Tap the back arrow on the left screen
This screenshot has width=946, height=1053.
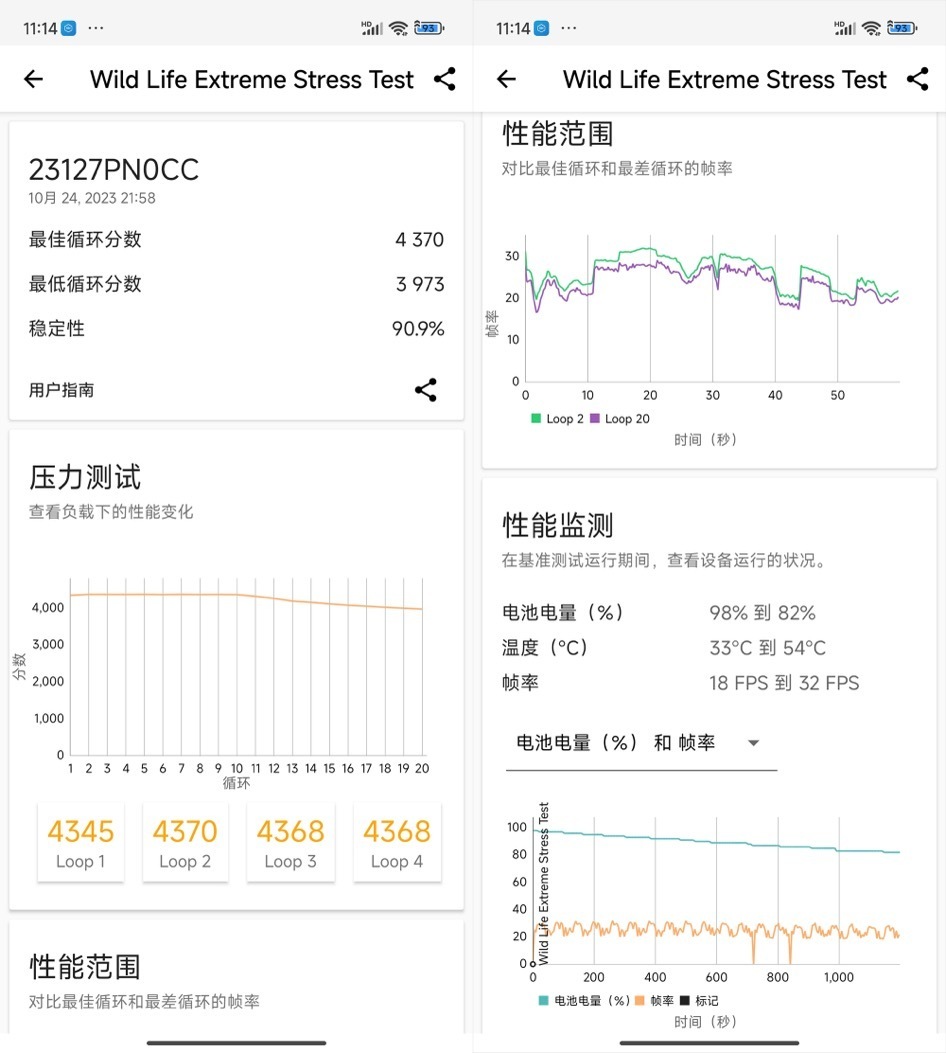pos(33,79)
